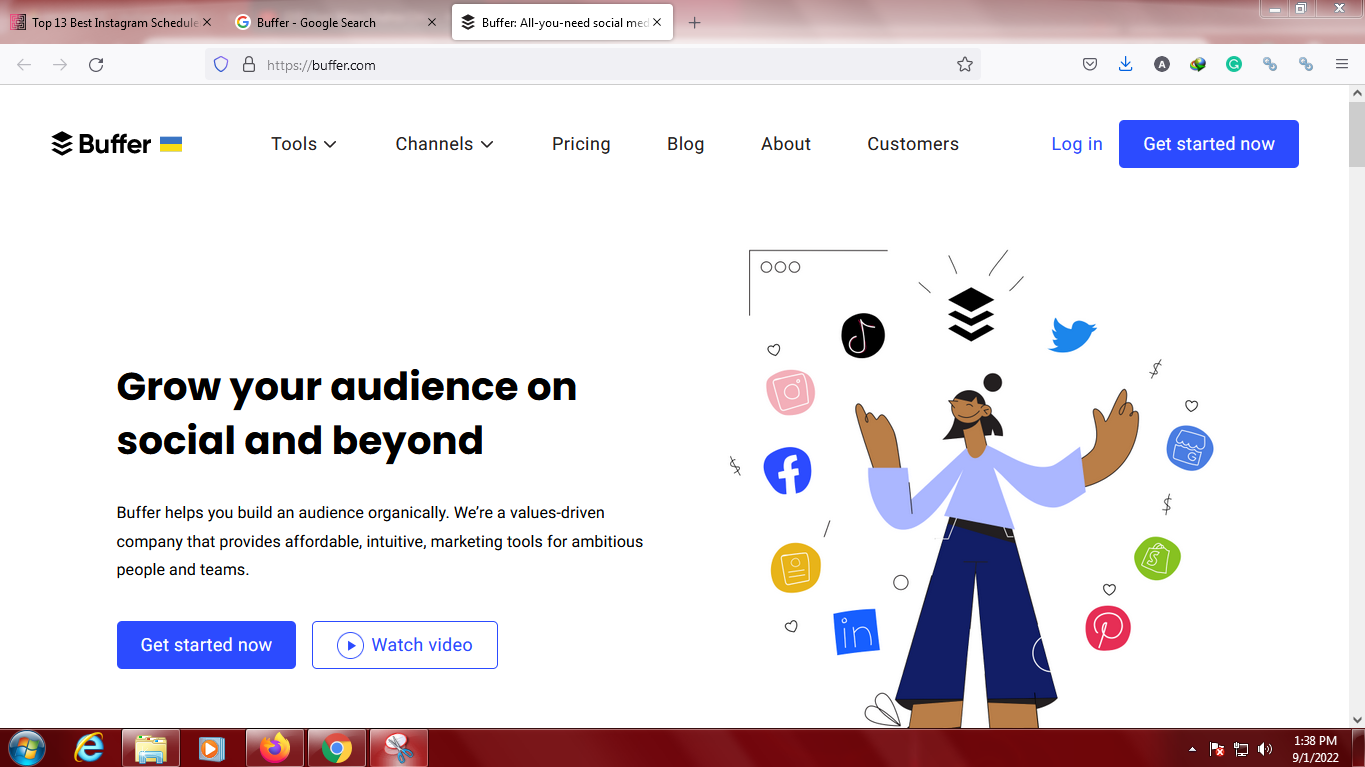The height and width of the screenshot is (767, 1365).
Task: Save page to Pocket
Action: click(x=1090, y=64)
